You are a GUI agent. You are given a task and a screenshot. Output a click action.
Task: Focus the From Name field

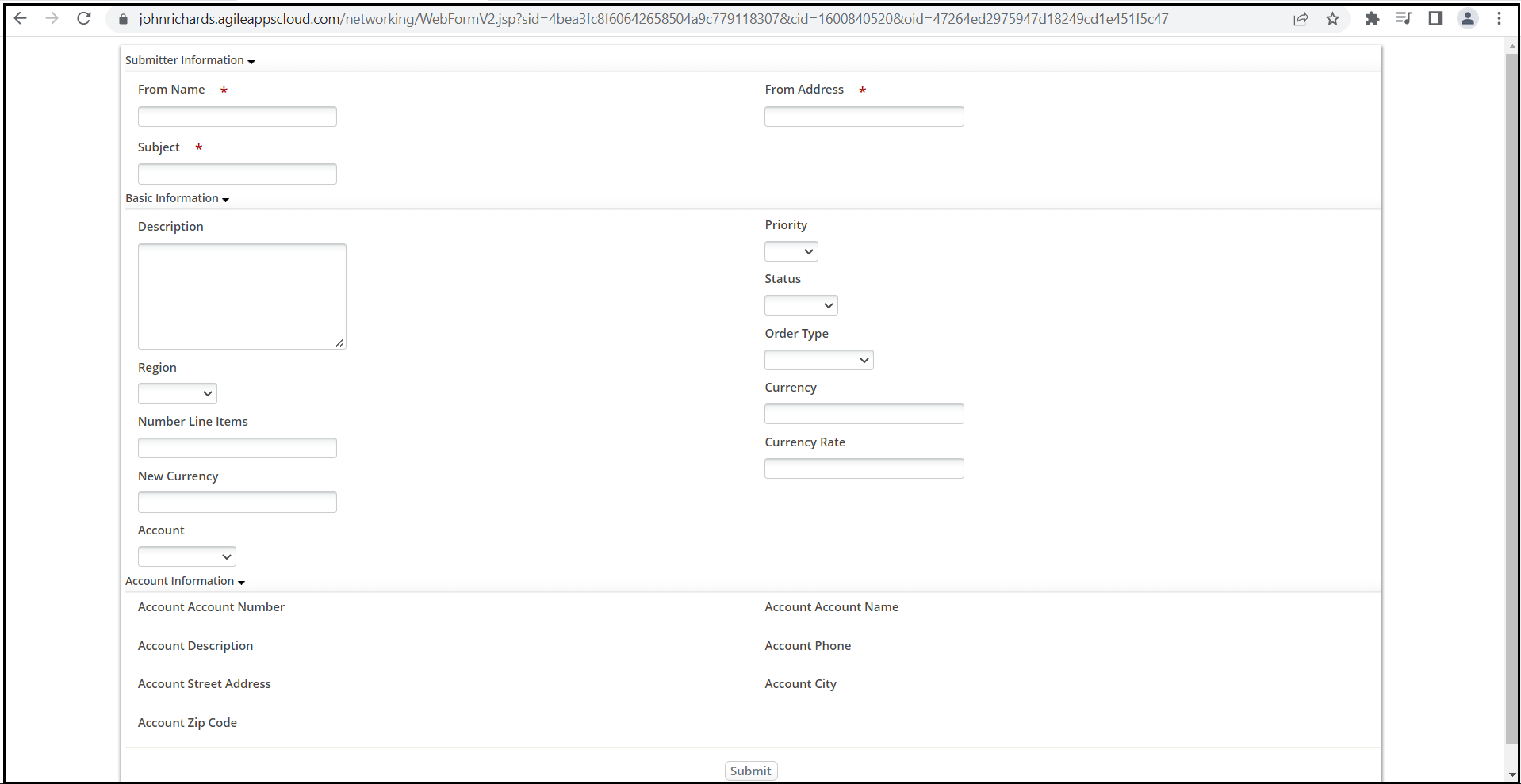[237, 117]
